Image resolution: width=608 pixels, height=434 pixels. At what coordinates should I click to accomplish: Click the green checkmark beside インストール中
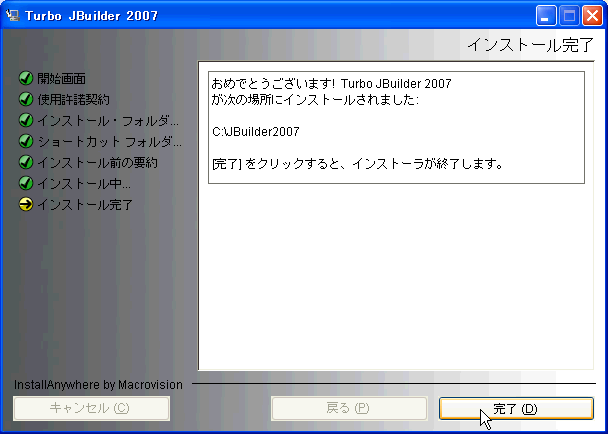pyautogui.click(x=25, y=183)
